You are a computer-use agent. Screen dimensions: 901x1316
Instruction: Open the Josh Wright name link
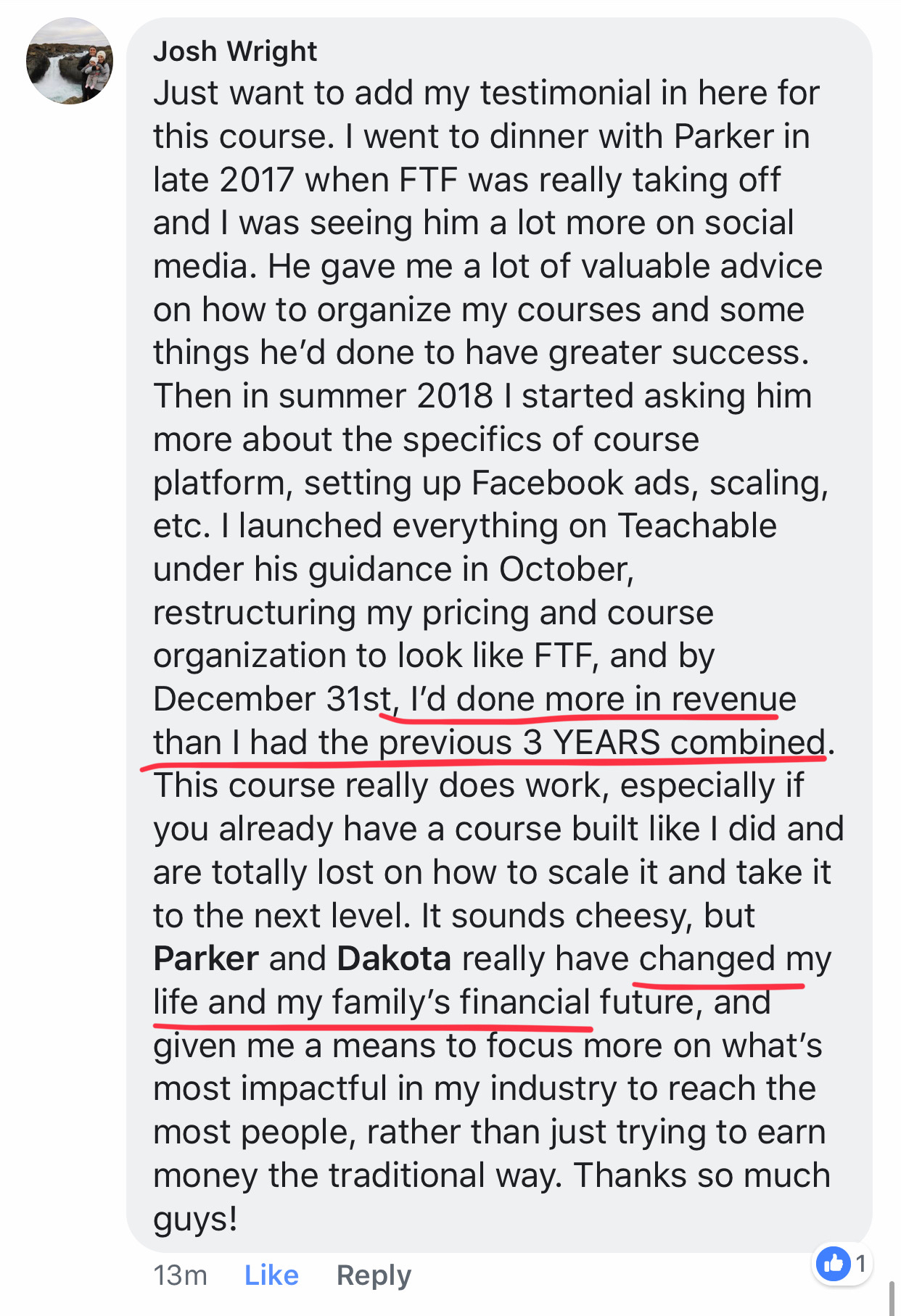coord(235,51)
